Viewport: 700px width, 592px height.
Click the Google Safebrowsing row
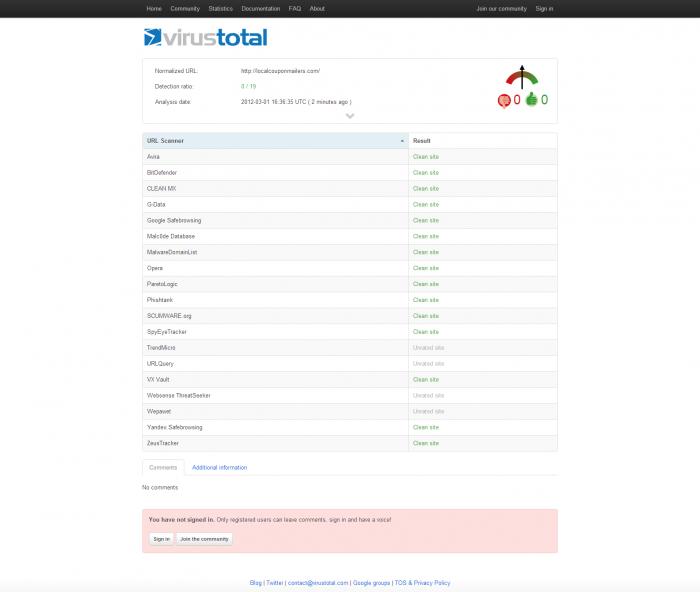tap(350, 221)
